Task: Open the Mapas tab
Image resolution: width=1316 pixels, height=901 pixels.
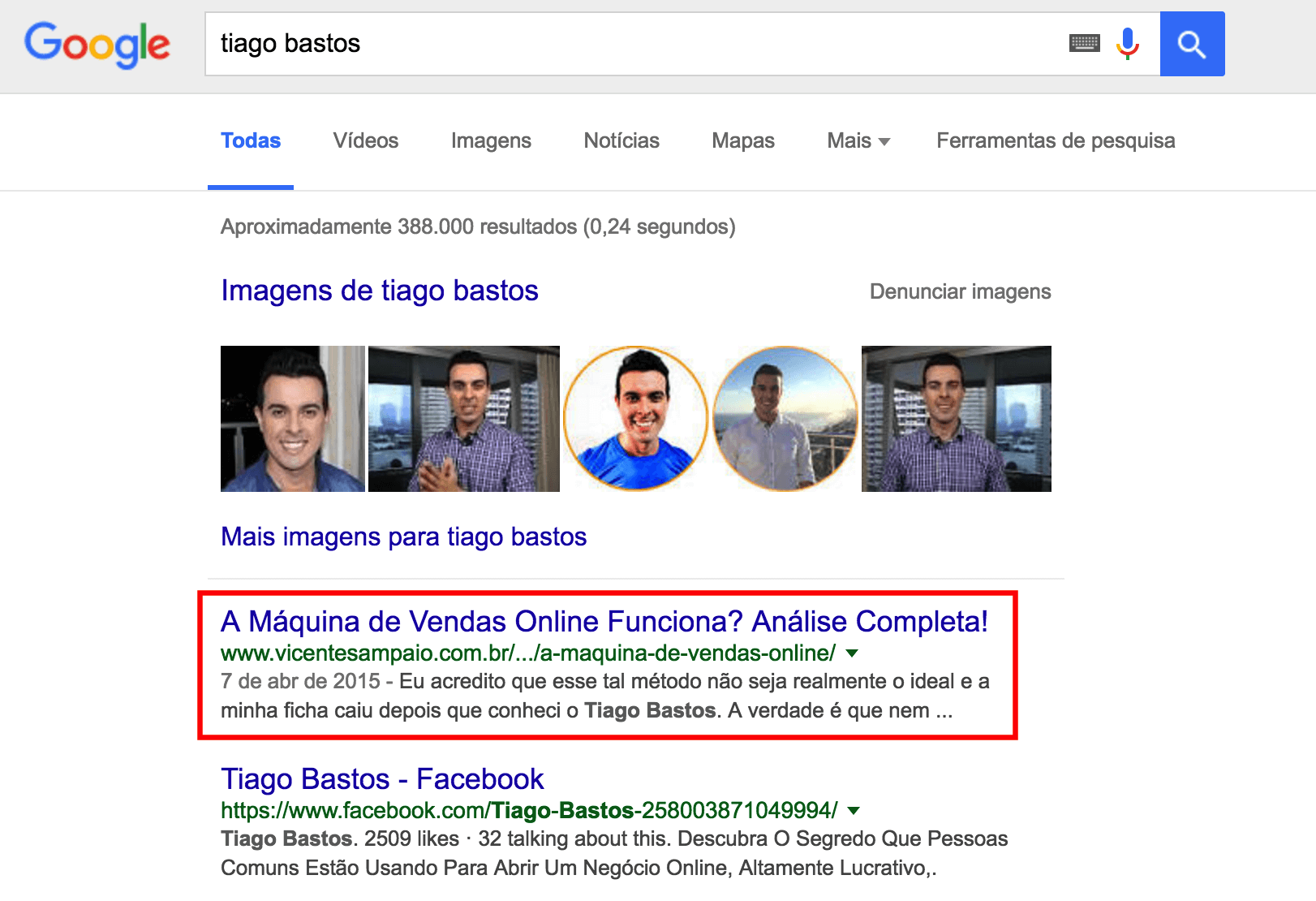Action: click(743, 141)
